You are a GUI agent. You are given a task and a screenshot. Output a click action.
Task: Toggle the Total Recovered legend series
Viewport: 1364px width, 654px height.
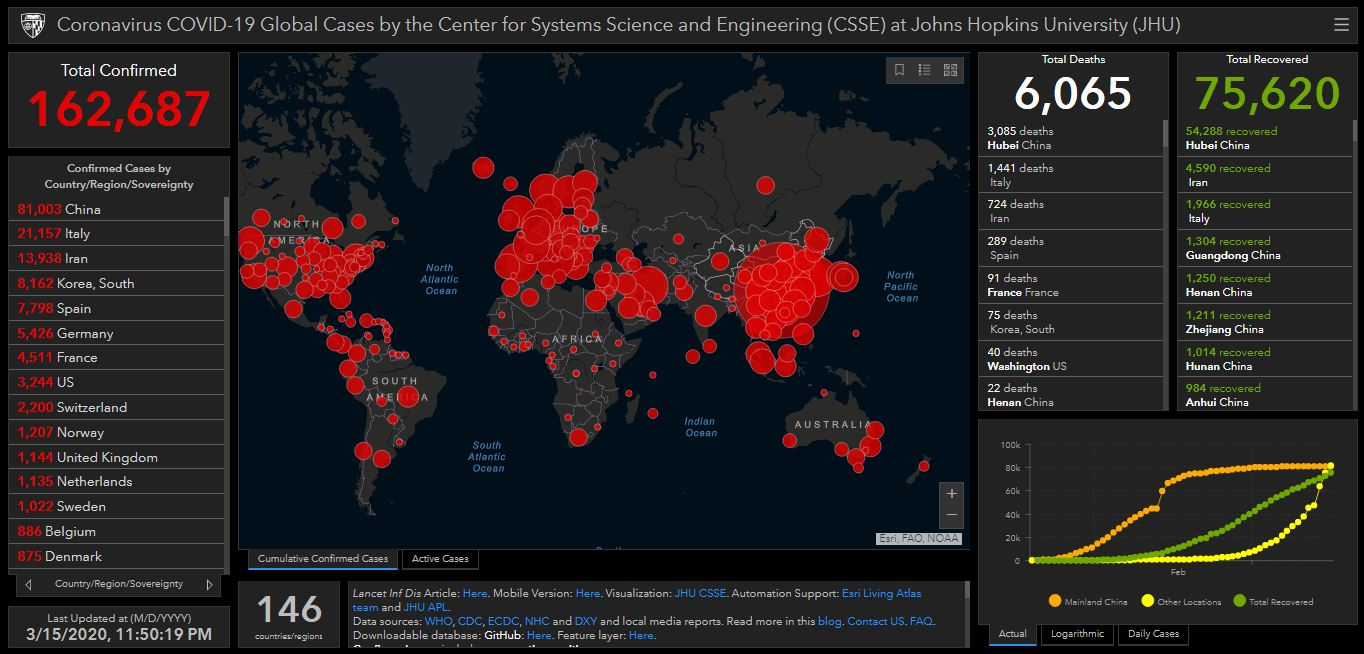click(x=1273, y=601)
